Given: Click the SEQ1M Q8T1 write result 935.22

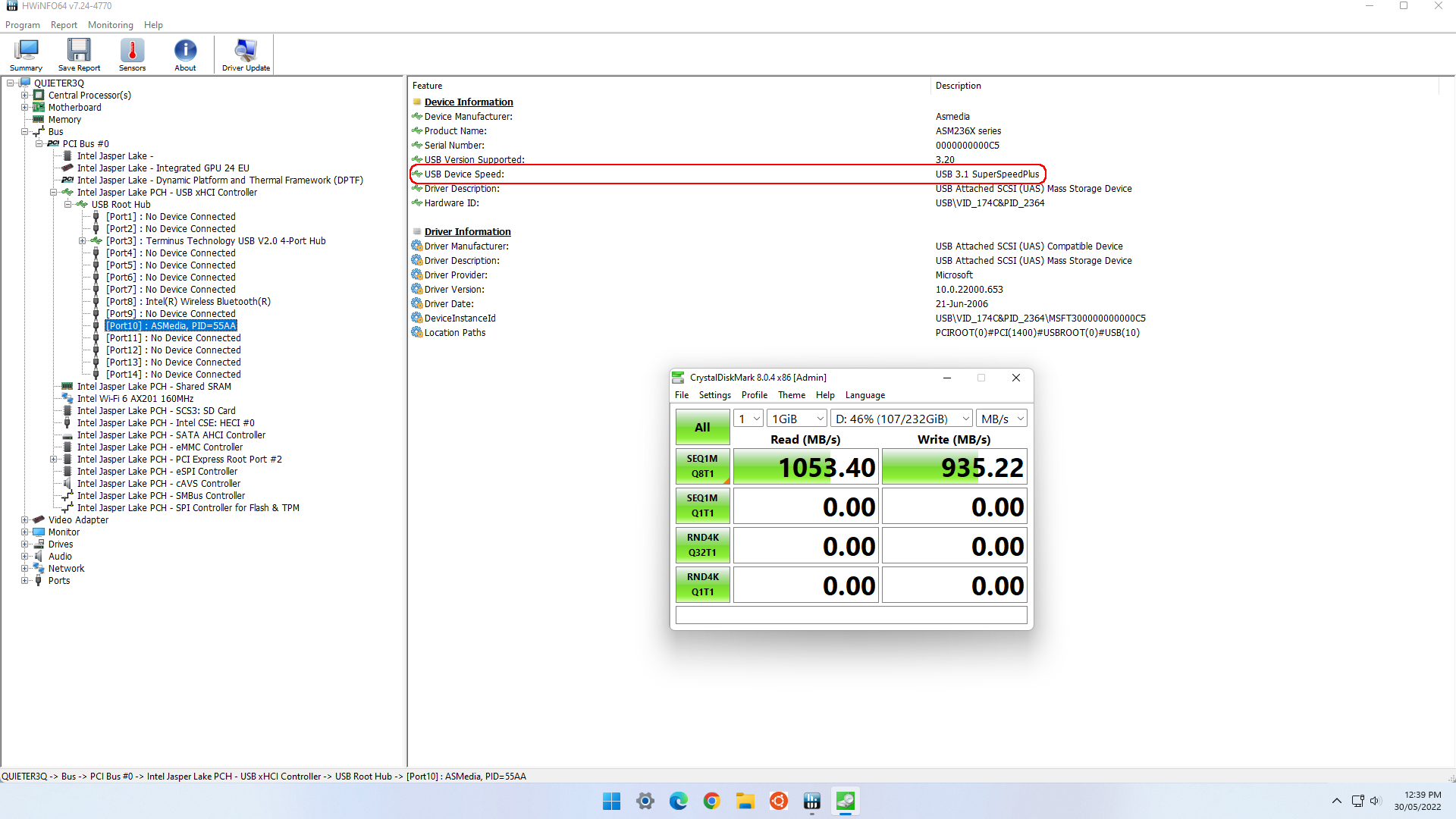Looking at the screenshot, I should point(954,467).
